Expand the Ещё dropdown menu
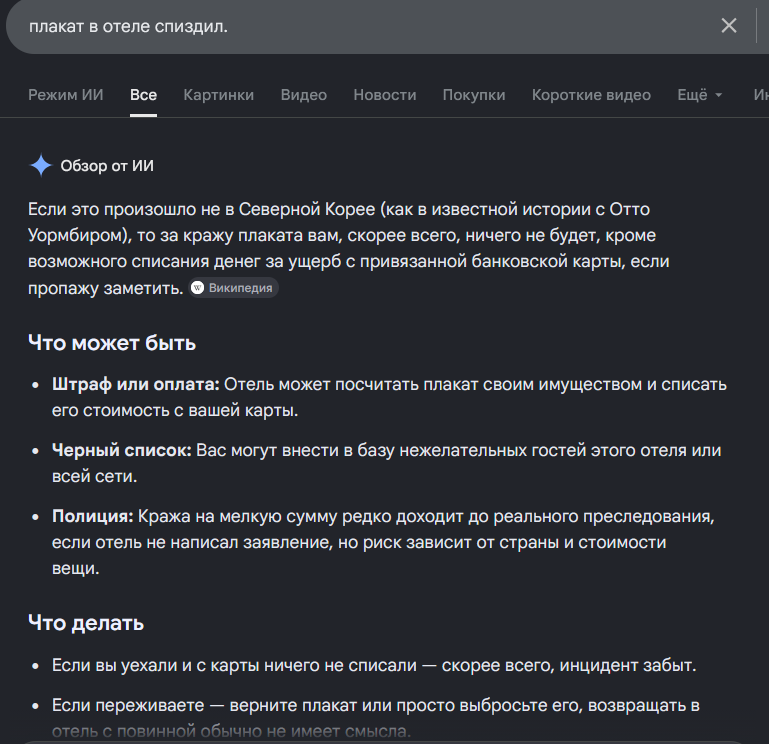The image size is (769, 744). point(700,95)
